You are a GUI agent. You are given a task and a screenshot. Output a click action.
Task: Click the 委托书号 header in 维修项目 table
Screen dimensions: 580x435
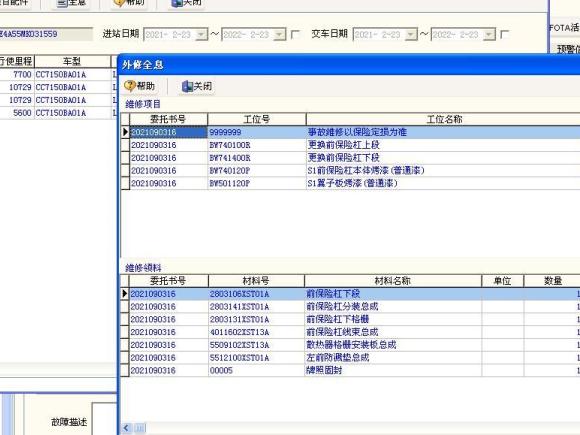168,119
